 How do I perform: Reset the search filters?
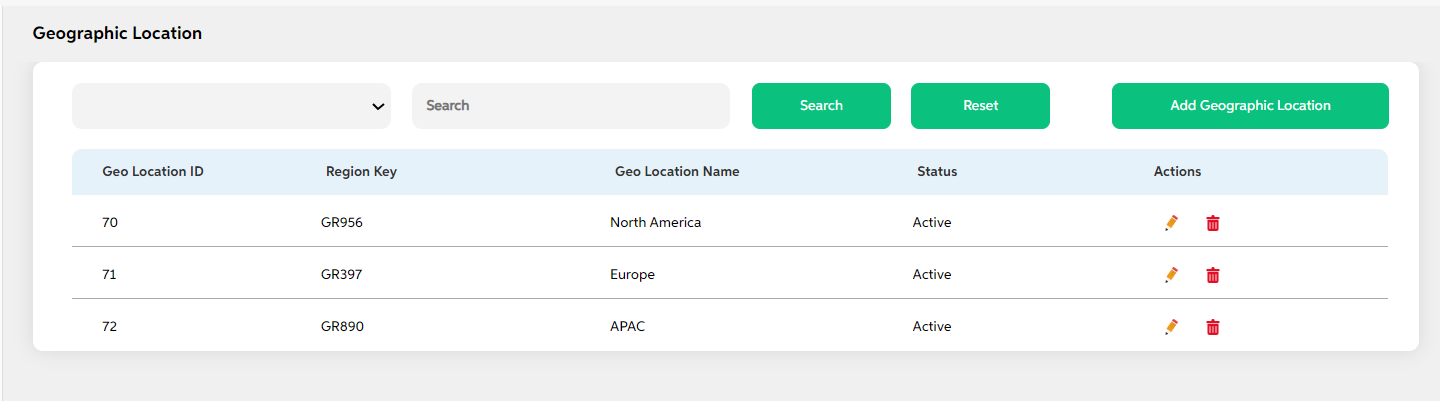click(x=980, y=106)
